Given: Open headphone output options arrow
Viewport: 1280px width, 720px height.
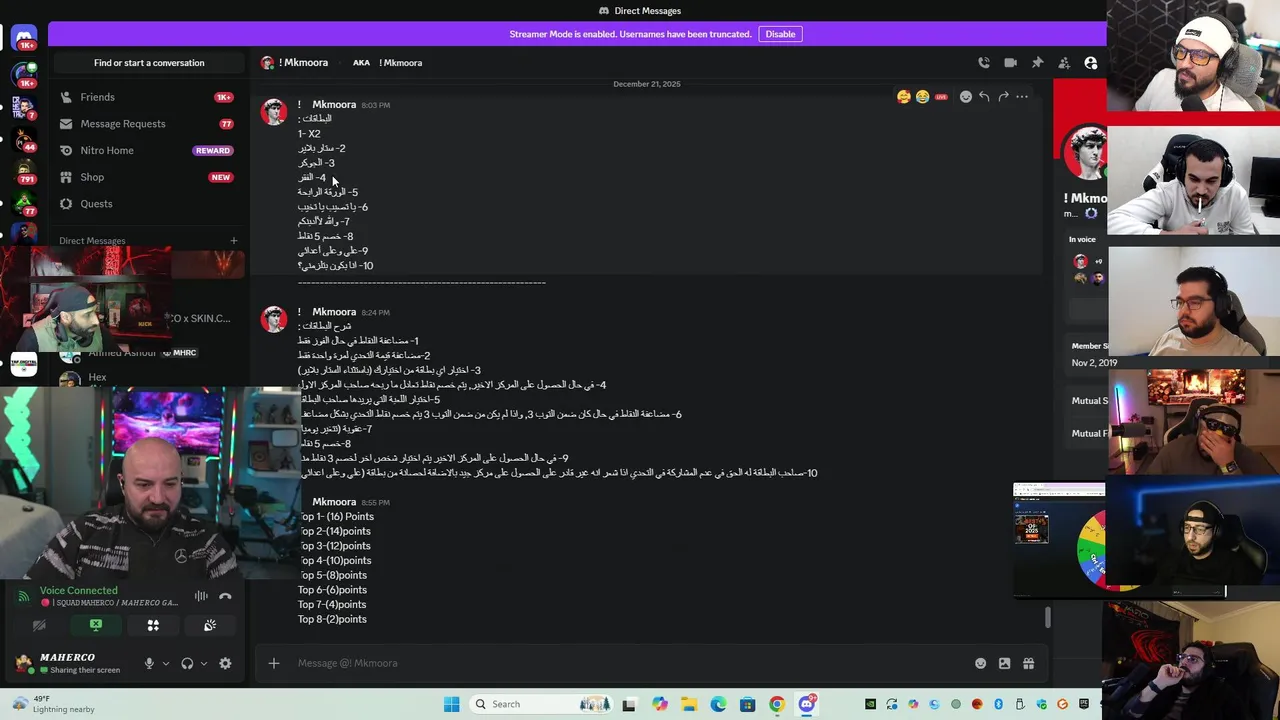Looking at the screenshot, I should pos(204,663).
